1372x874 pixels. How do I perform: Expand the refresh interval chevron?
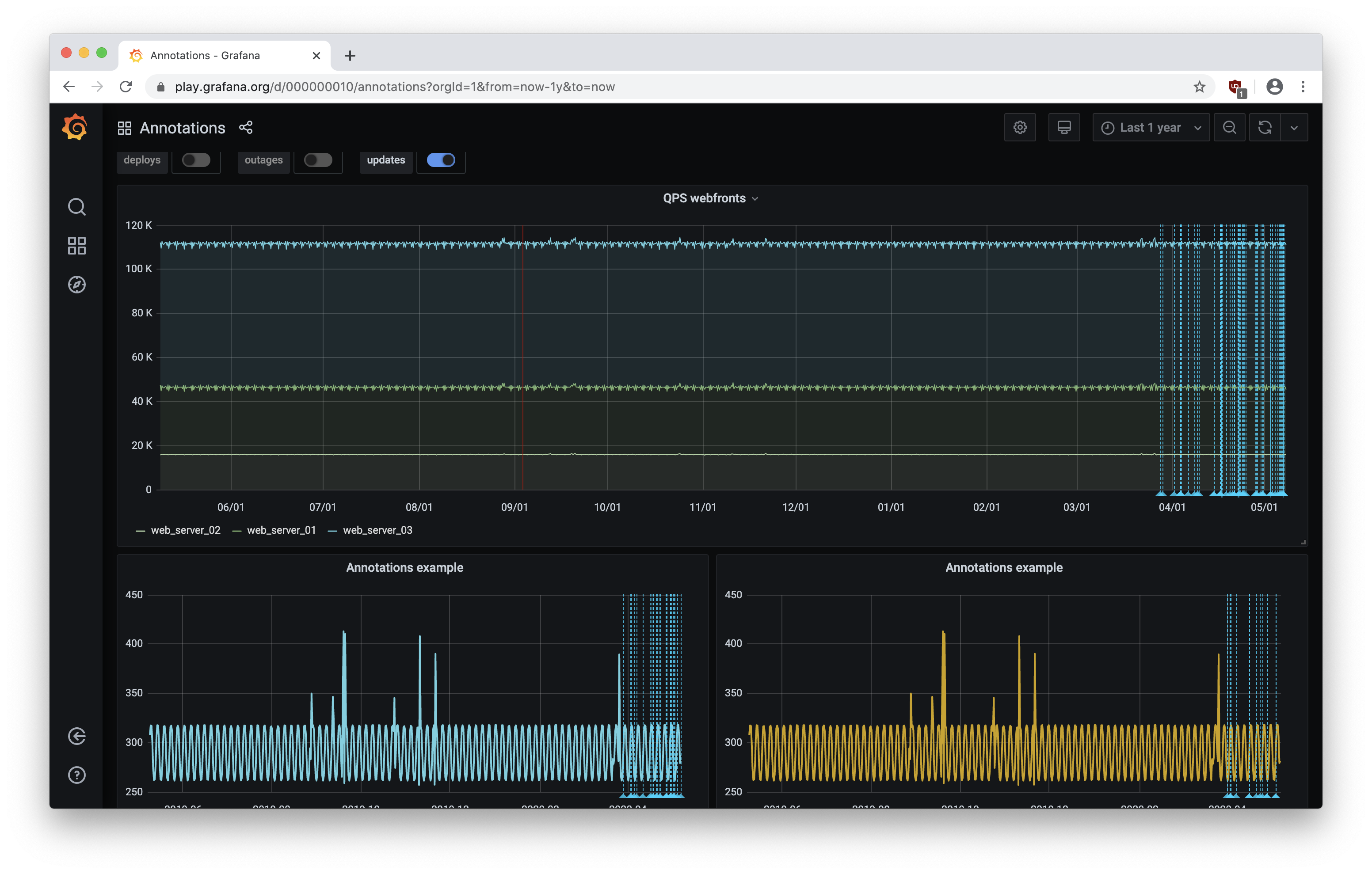(x=1295, y=127)
